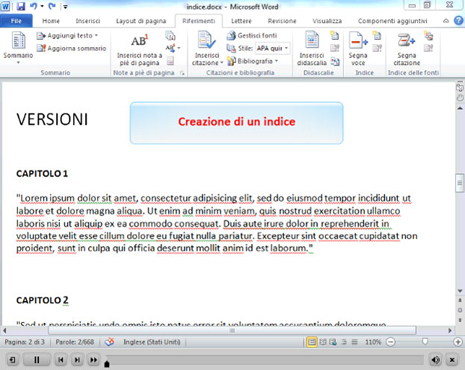Mute the player with speaker icon
Viewport: 465px width, 370px height.
point(435,360)
